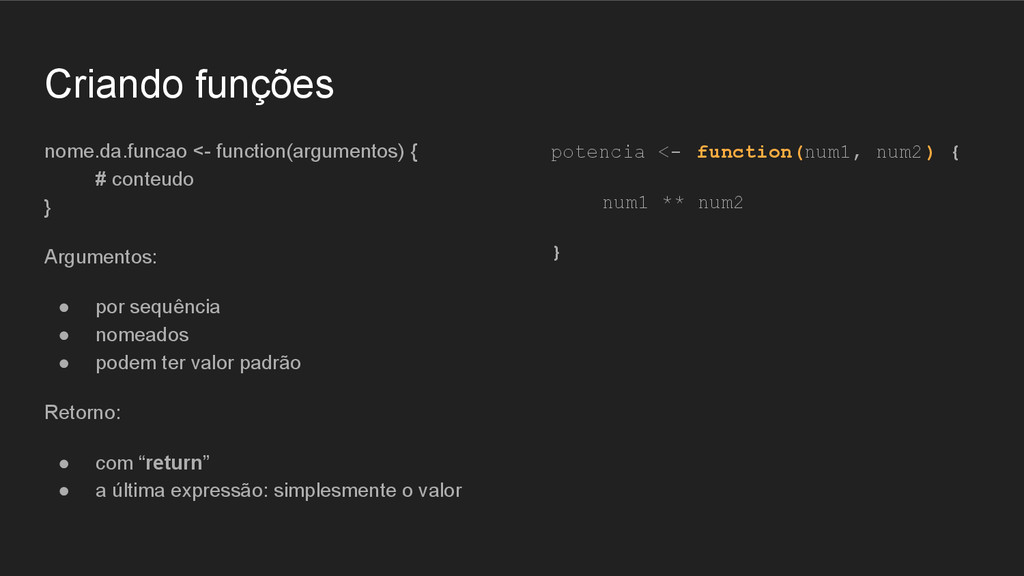Click the 'por sequência' bullet item
The width and height of the screenshot is (1024, 576).
coord(158,307)
